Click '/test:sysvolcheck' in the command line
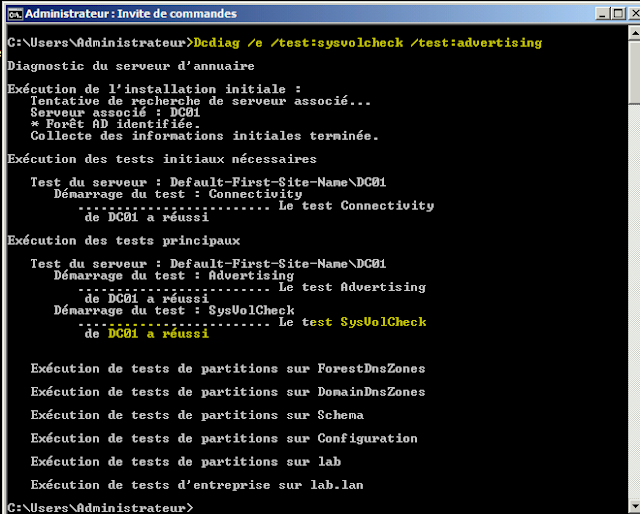This screenshot has width=640, height=514. click(337, 43)
